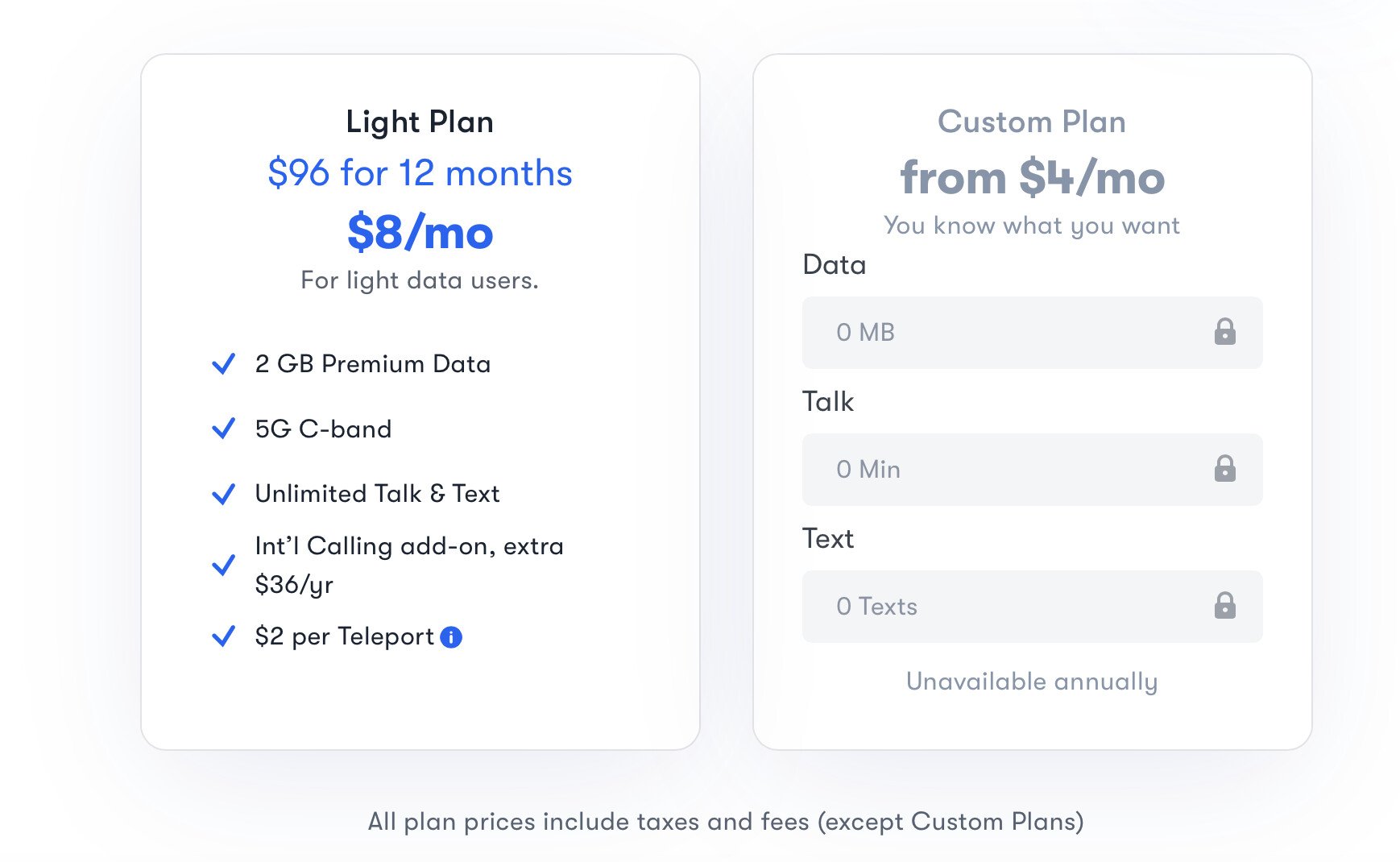Click the $96 for 12 months text

click(x=420, y=173)
